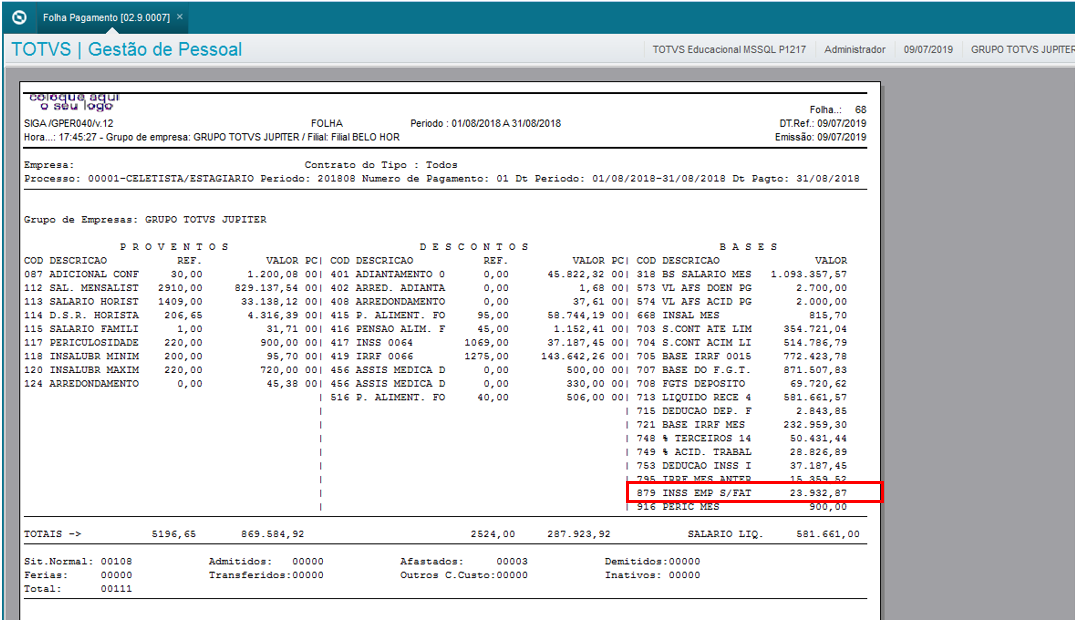
Task: Click the PROVENTOS column heading
Action: pos(174,247)
